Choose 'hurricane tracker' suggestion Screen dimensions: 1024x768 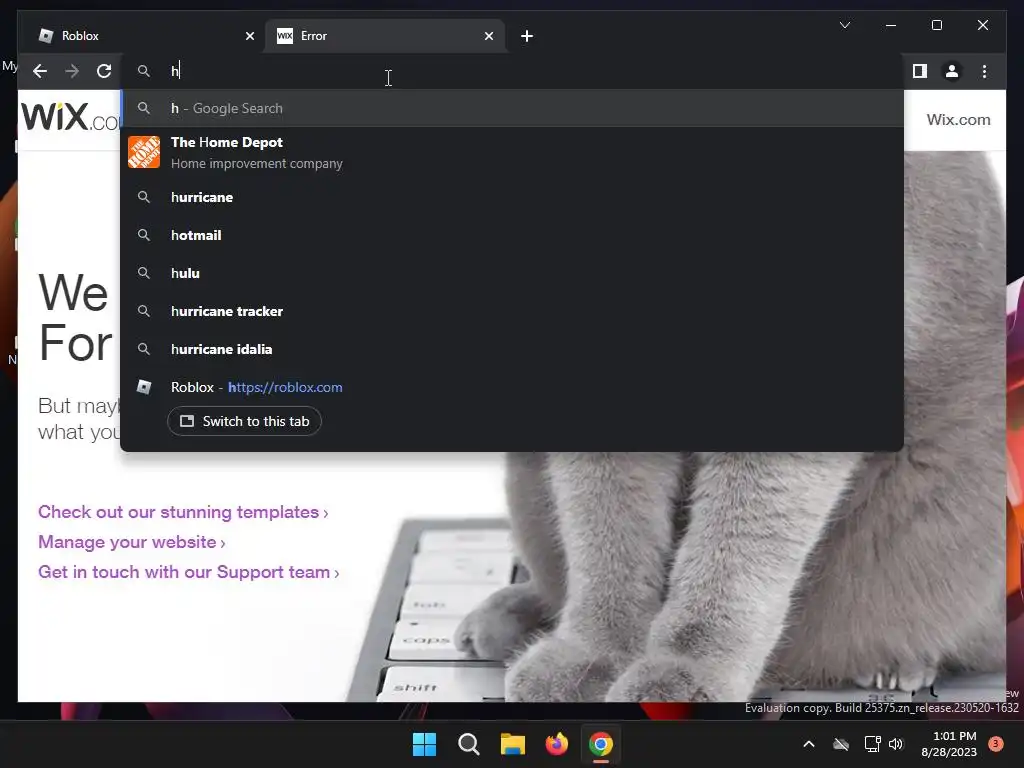(x=512, y=311)
